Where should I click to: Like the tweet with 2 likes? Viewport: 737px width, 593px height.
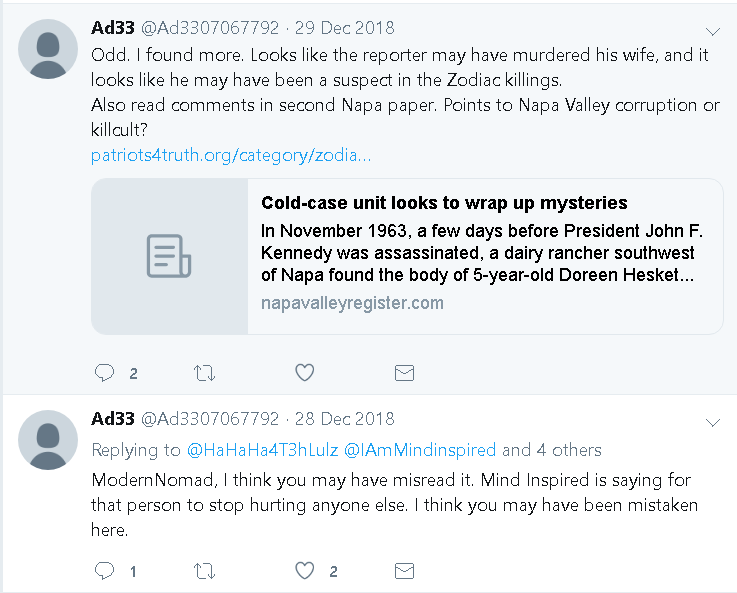(x=305, y=571)
